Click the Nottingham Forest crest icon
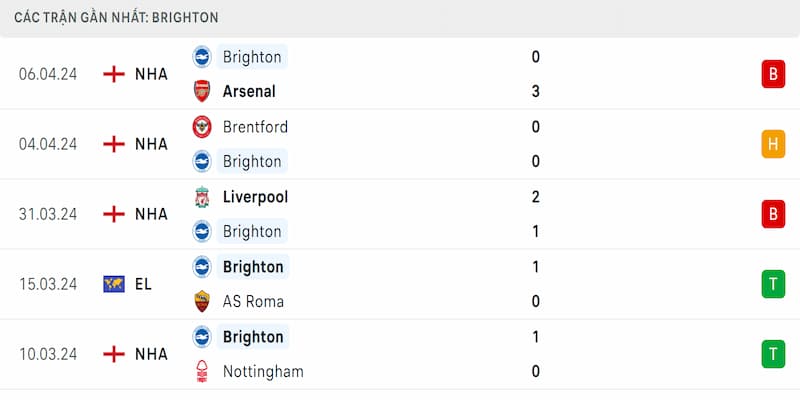The height and width of the screenshot is (400, 800). pos(202,371)
